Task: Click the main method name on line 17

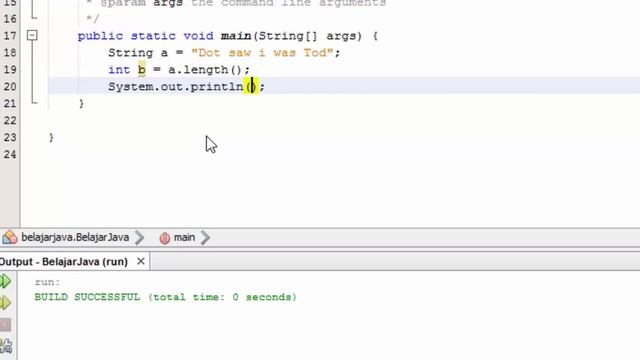Action: [236, 36]
